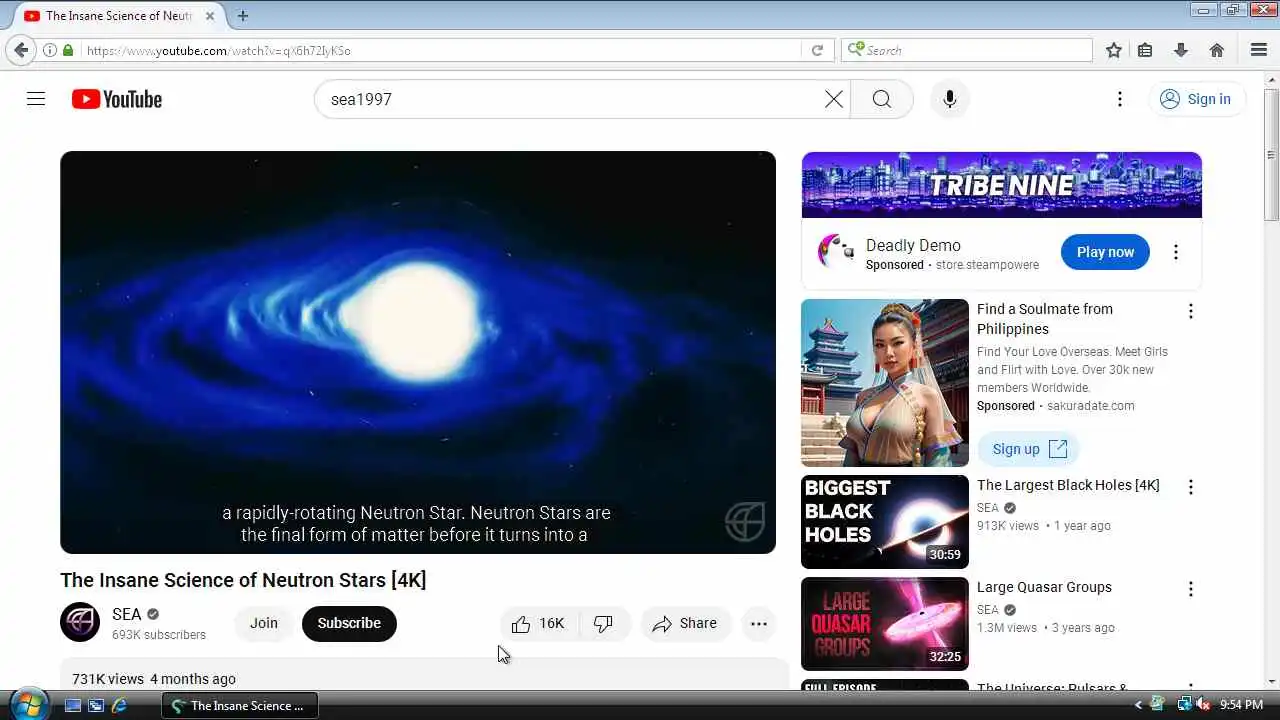Open volume icon in system tray
The height and width of the screenshot is (720, 1280).
point(1203,705)
